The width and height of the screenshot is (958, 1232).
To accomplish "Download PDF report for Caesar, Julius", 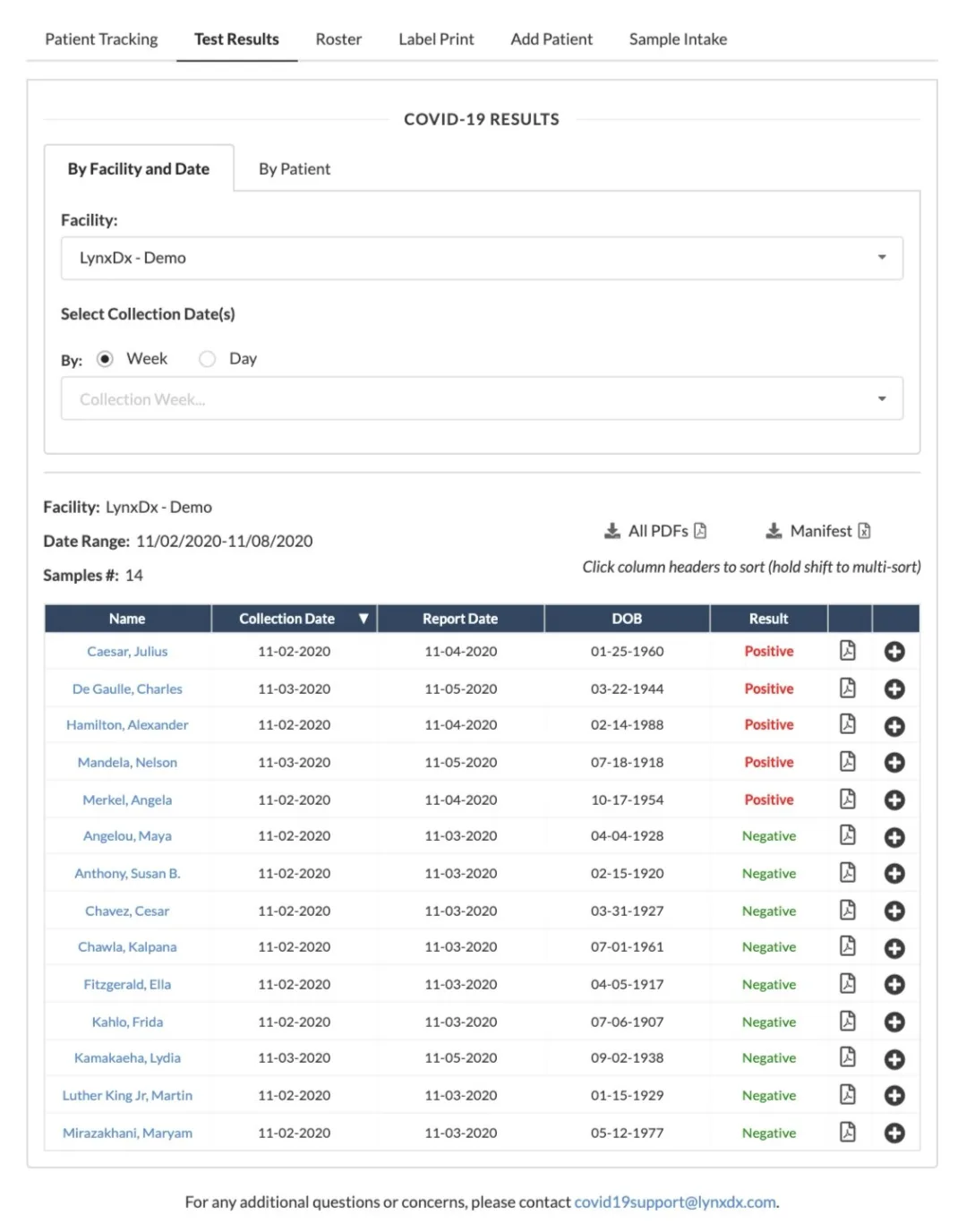I will pyautogui.click(x=847, y=651).
